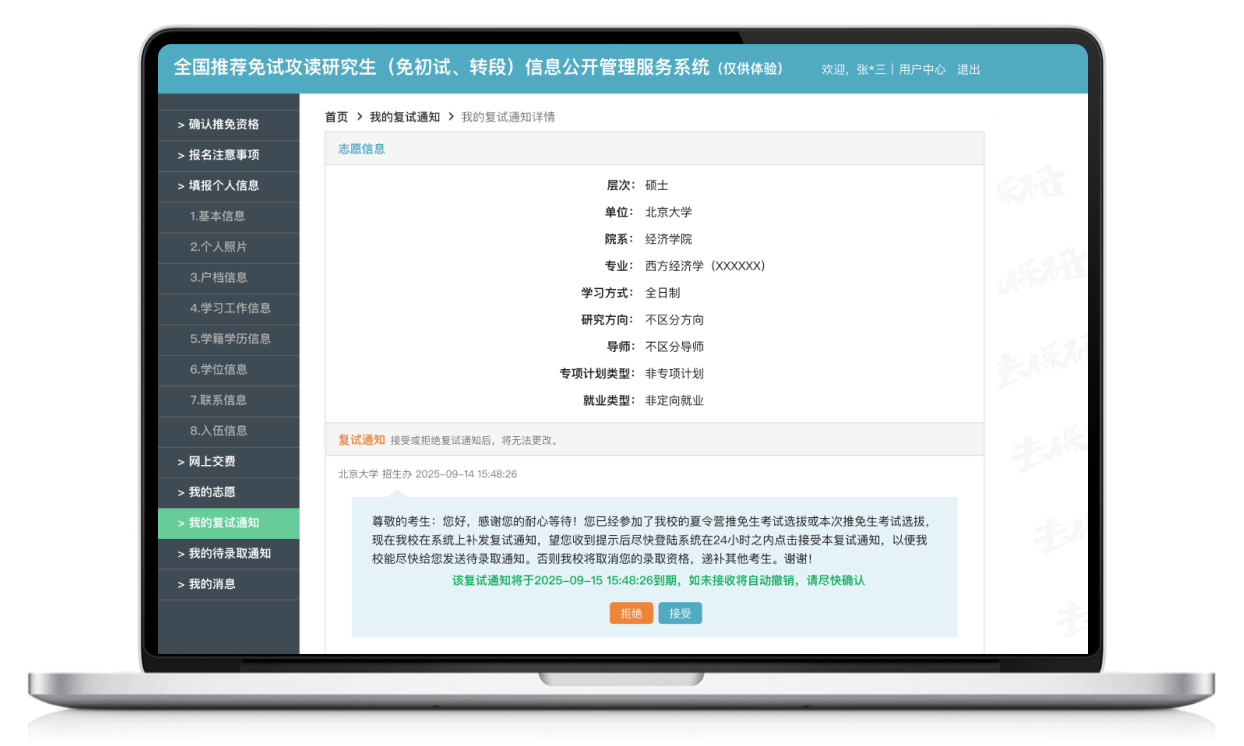This screenshot has width=1244, height=746.
Task: Open 3.户档信息 sidebar item
Action: 218,277
